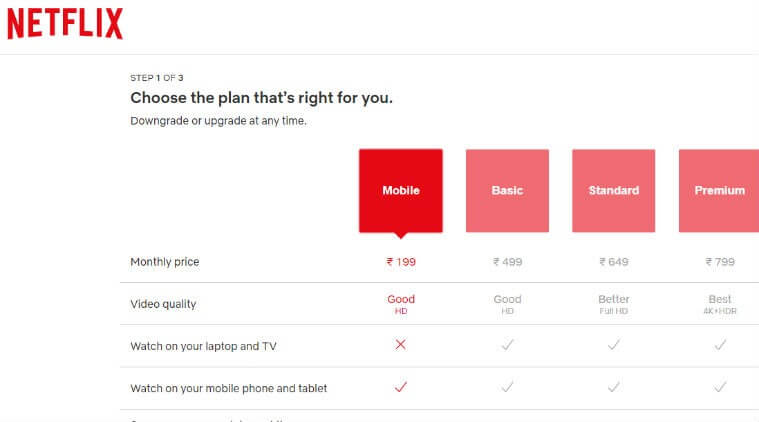Click Standard plan's mobile and tablet checkmark
The image size is (759, 422).
[x=614, y=387]
